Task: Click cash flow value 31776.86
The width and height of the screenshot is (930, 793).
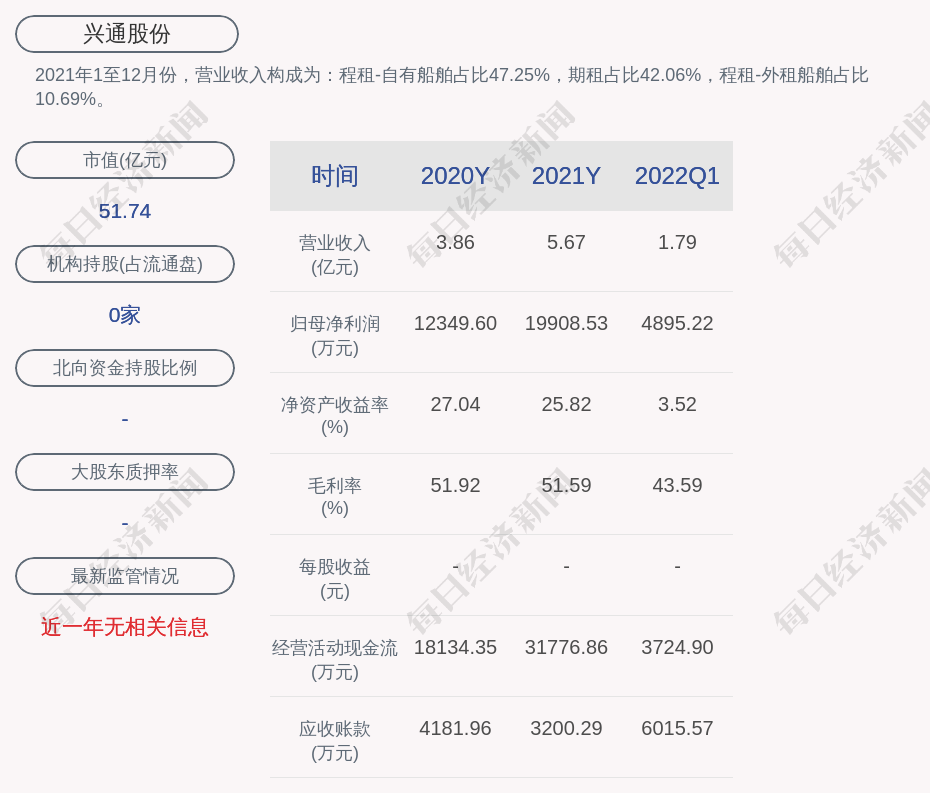Action: [566, 647]
